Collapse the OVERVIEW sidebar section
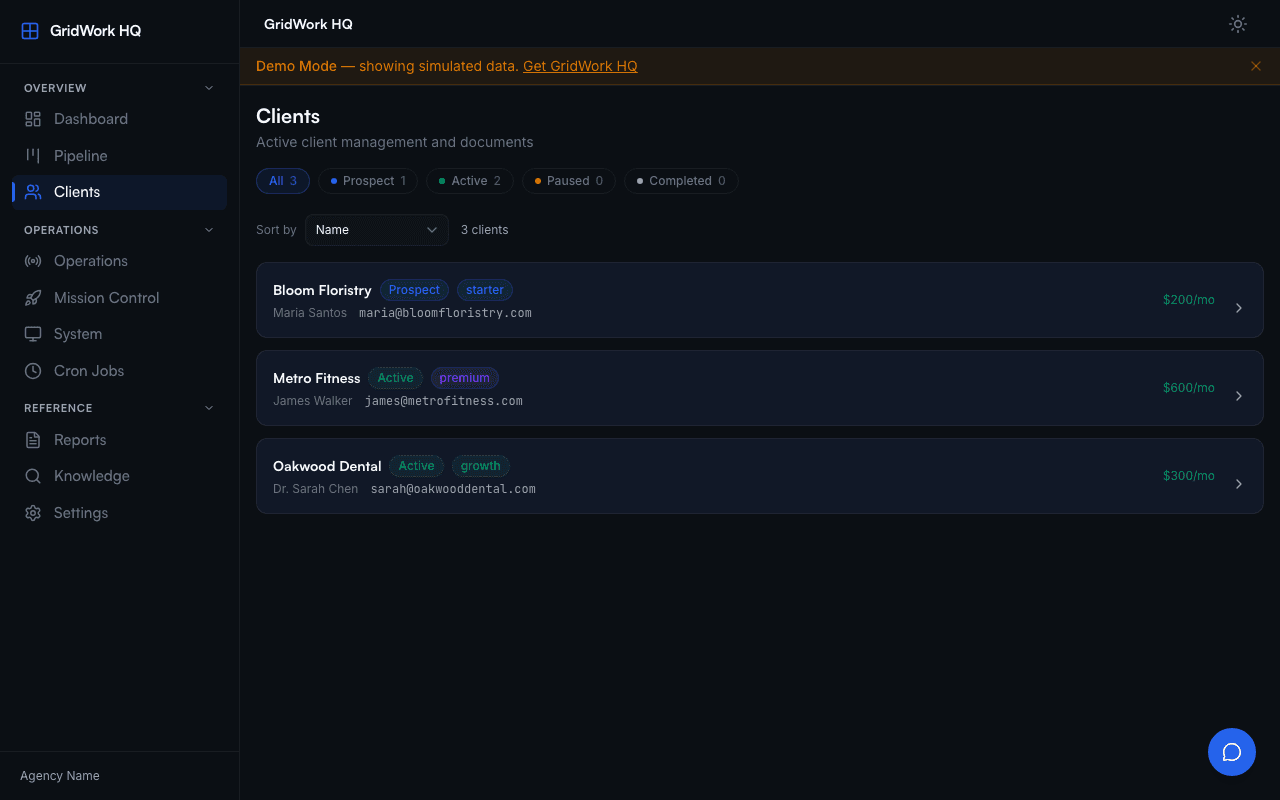The image size is (1280, 800). click(208, 87)
